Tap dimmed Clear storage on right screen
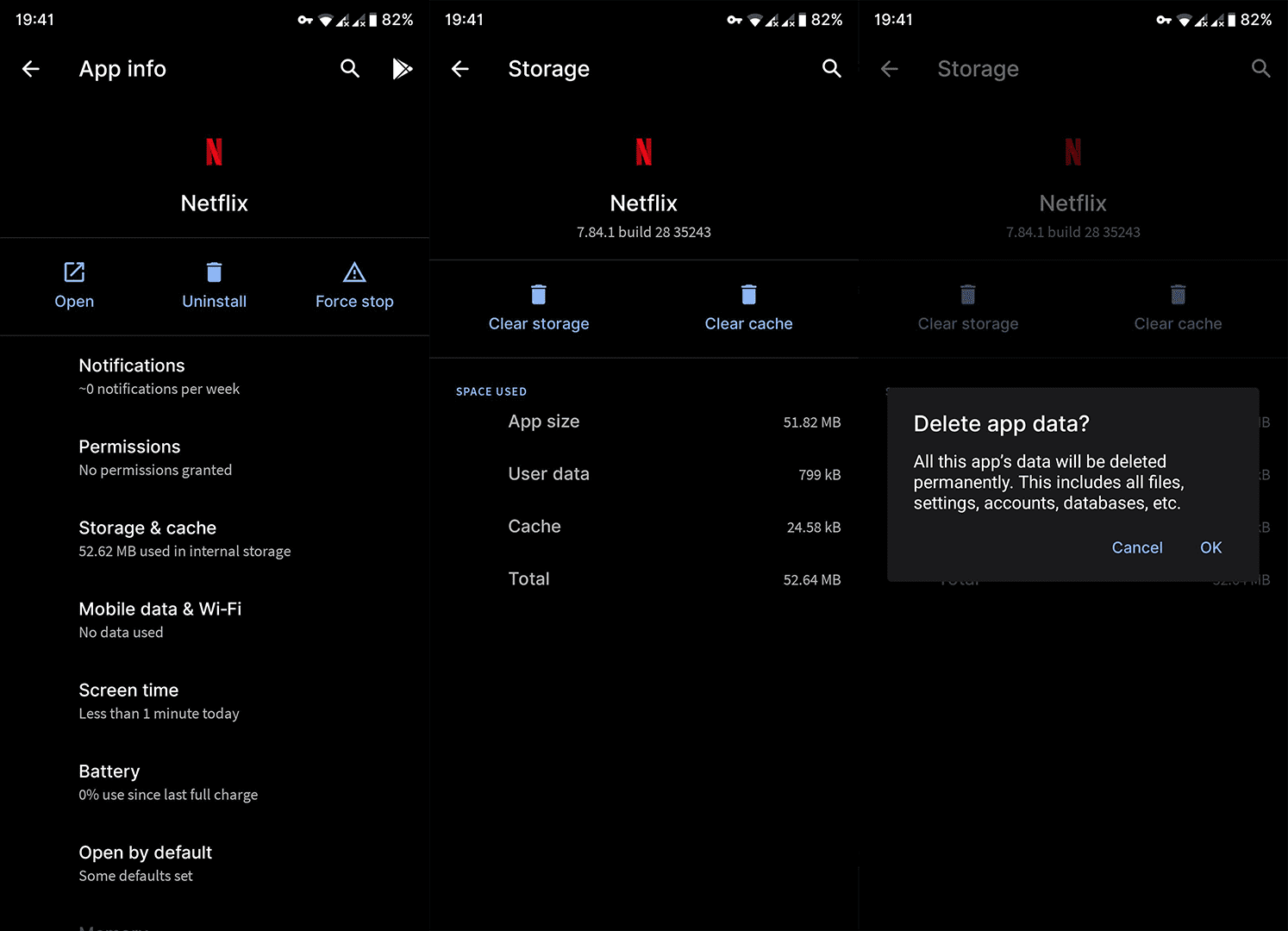The image size is (1288, 931). (x=968, y=308)
